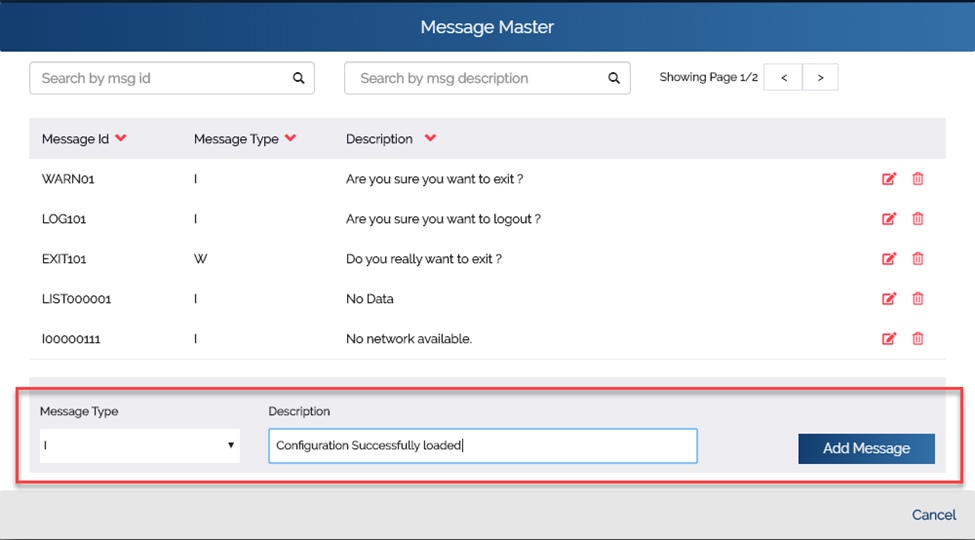Focus the Search by msg id field
Viewport: 975px width, 540px height.
click(x=172, y=78)
